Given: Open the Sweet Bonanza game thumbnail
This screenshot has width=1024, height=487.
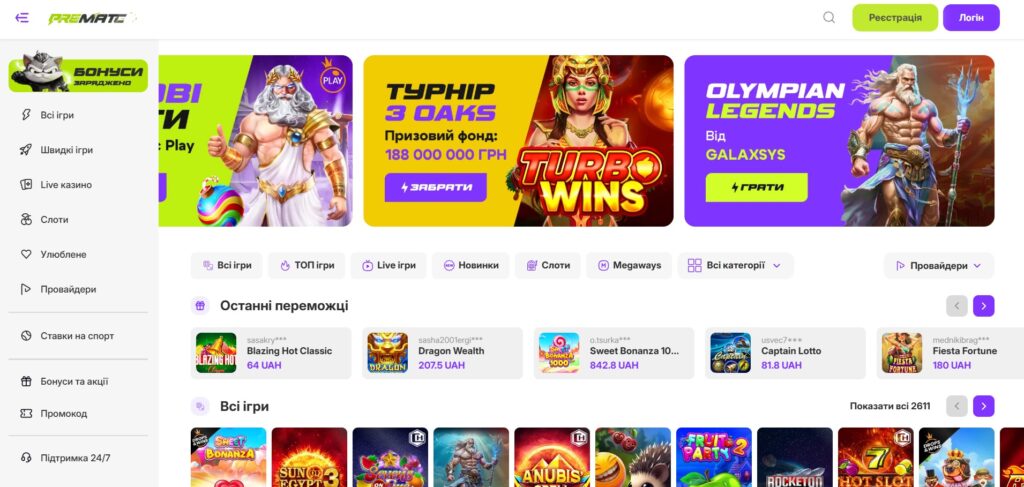Looking at the screenshot, I should click(229, 457).
